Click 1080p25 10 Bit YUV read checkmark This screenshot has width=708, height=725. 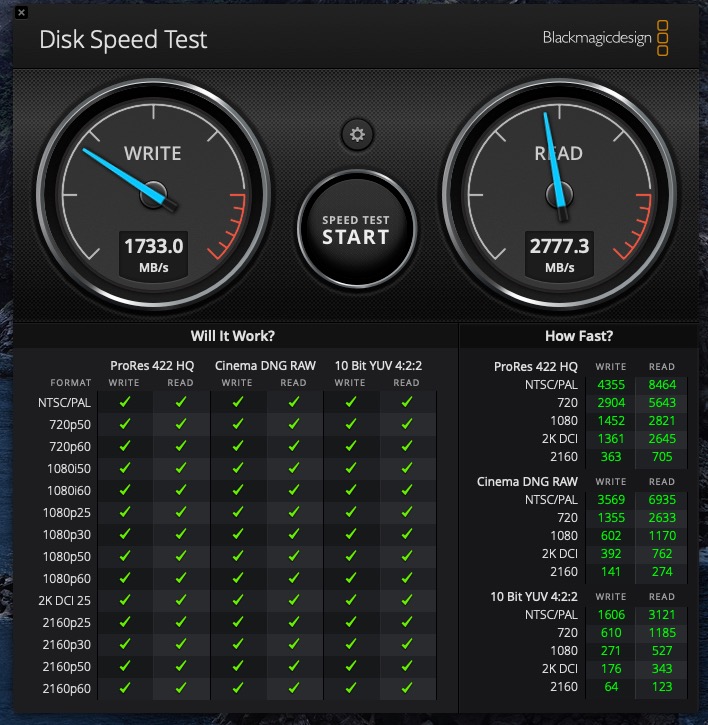pyautogui.click(x=407, y=512)
